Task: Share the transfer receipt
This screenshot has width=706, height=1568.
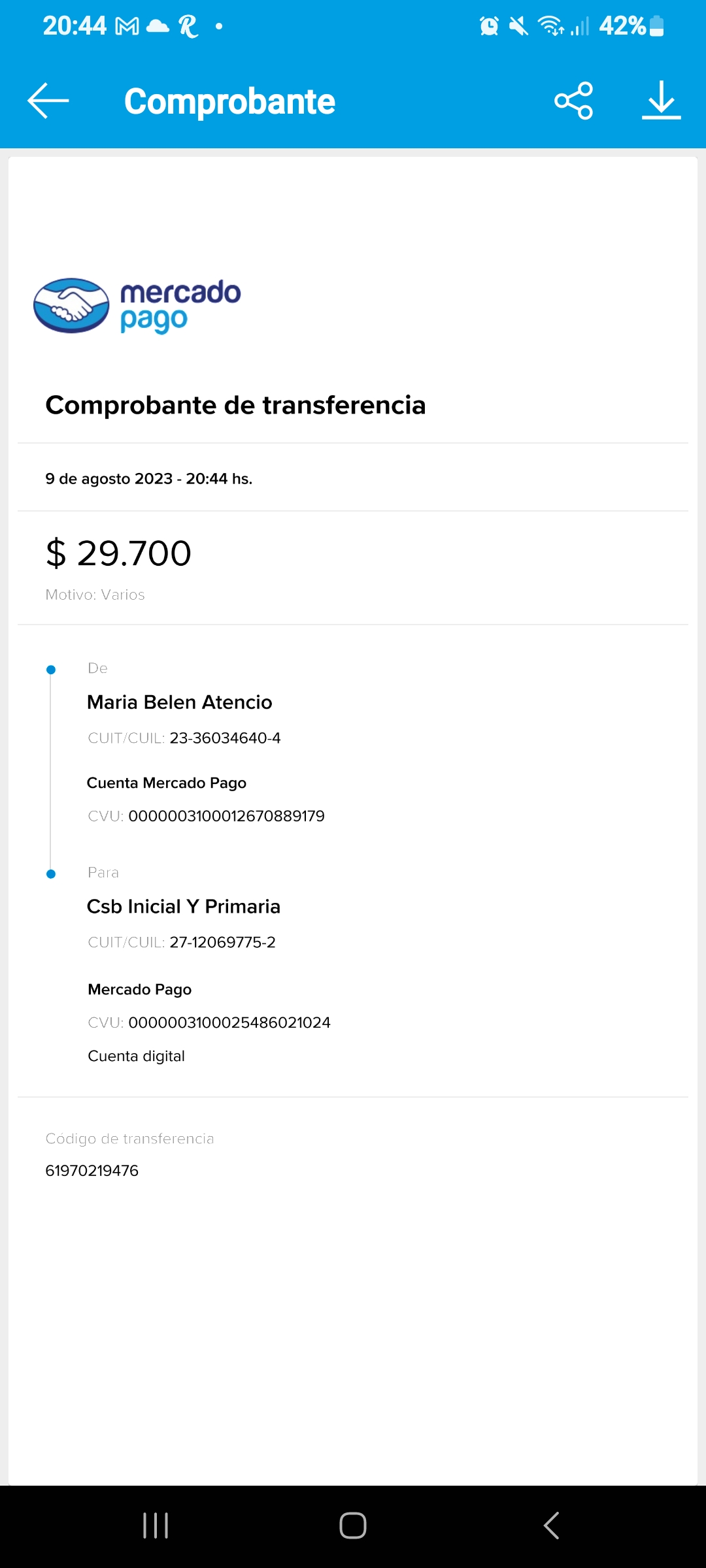Action: [x=573, y=101]
